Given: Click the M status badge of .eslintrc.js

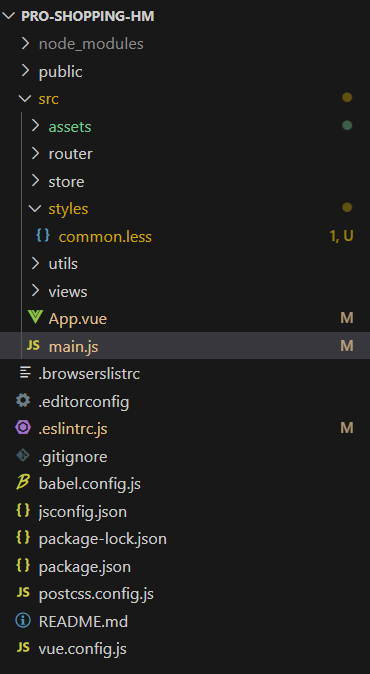Looking at the screenshot, I should pos(347,428).
